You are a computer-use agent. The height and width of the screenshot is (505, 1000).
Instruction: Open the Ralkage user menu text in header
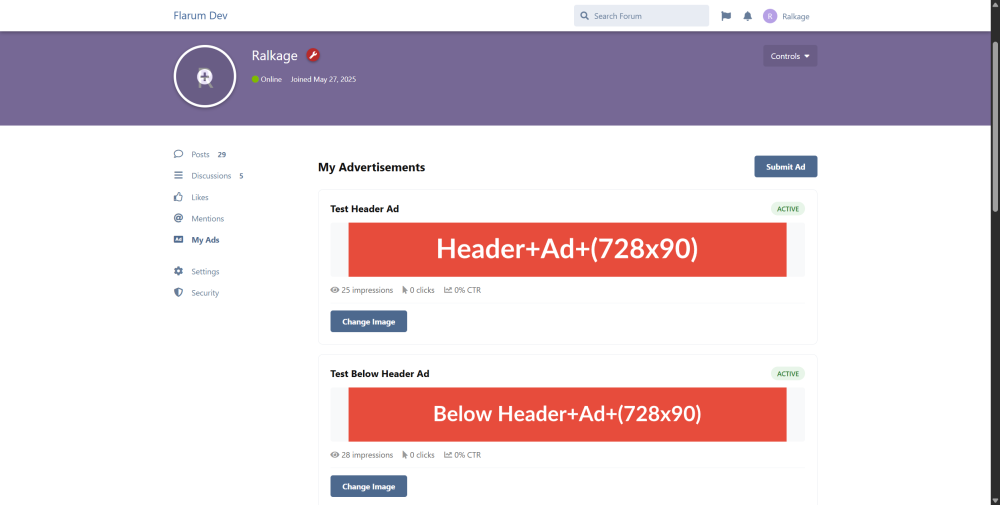coord(795,17)
